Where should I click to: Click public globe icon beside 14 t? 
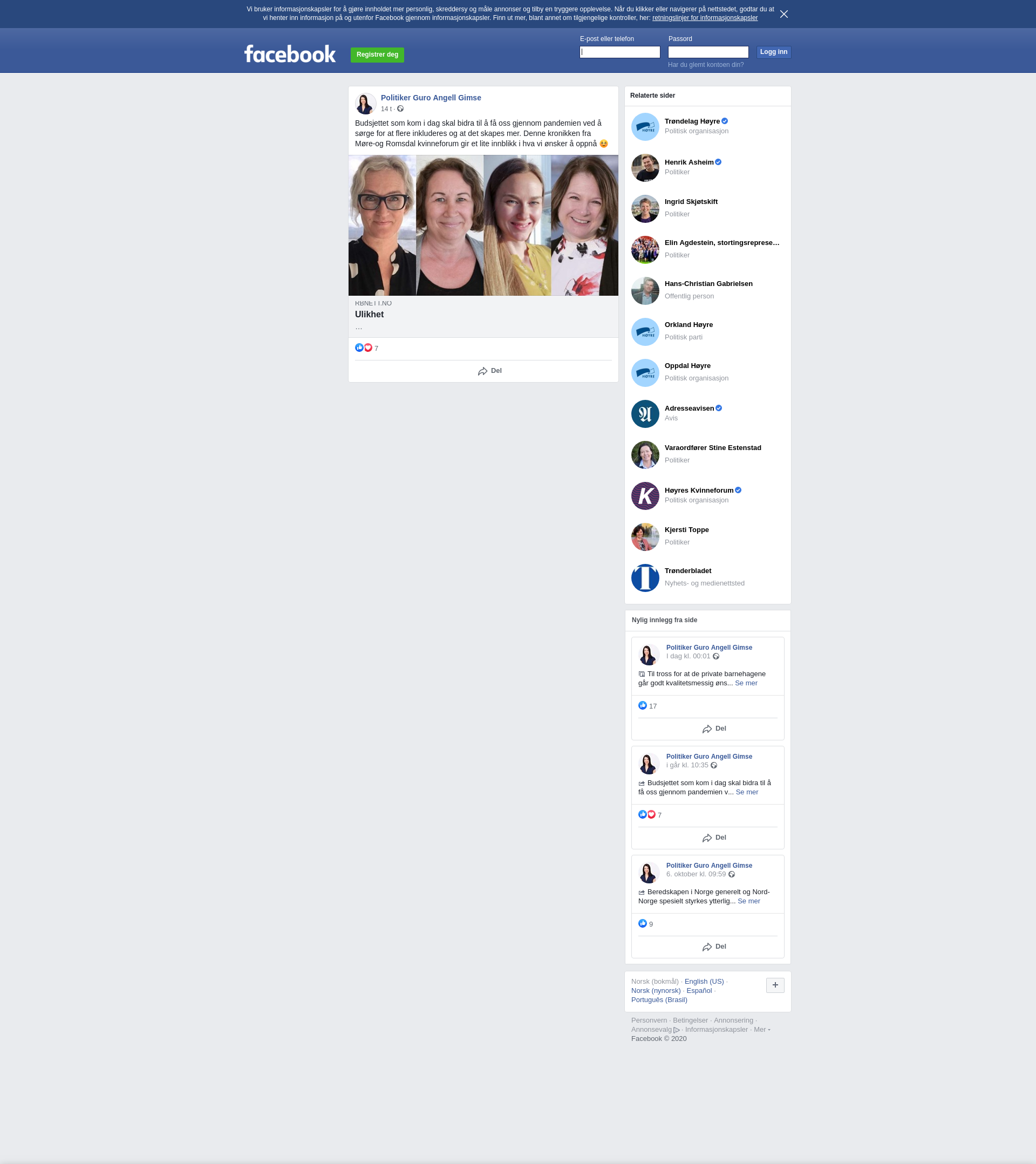coord(400,109)
